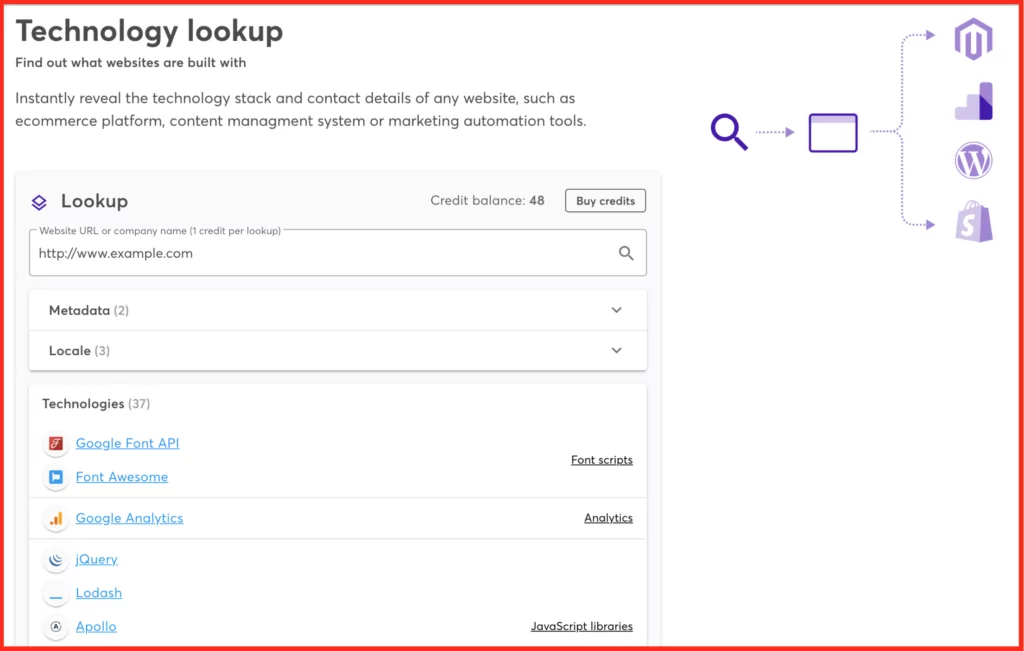Click the Shopify bag logo in the illustration

[974, 222]
